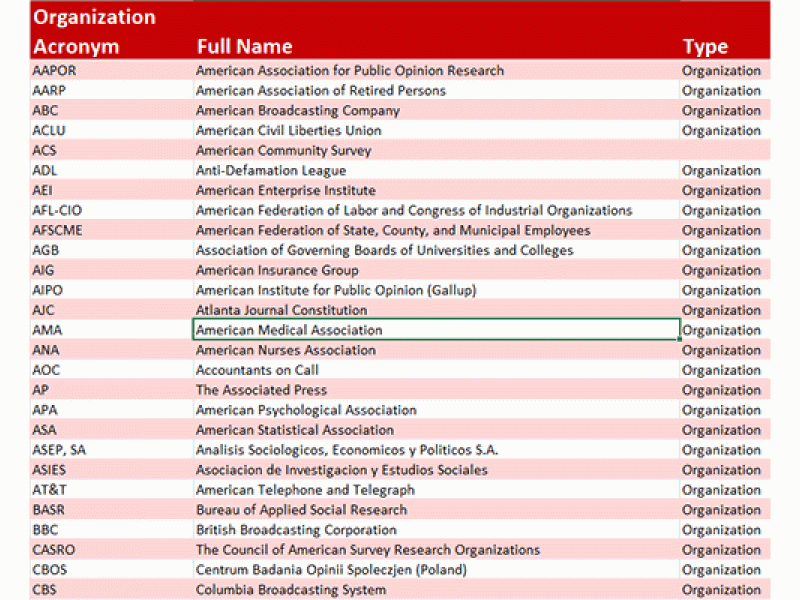Click the AFL-CIO acronym cell
The height and width of the screenshot is (600, 800).
[x=111, y=210]
